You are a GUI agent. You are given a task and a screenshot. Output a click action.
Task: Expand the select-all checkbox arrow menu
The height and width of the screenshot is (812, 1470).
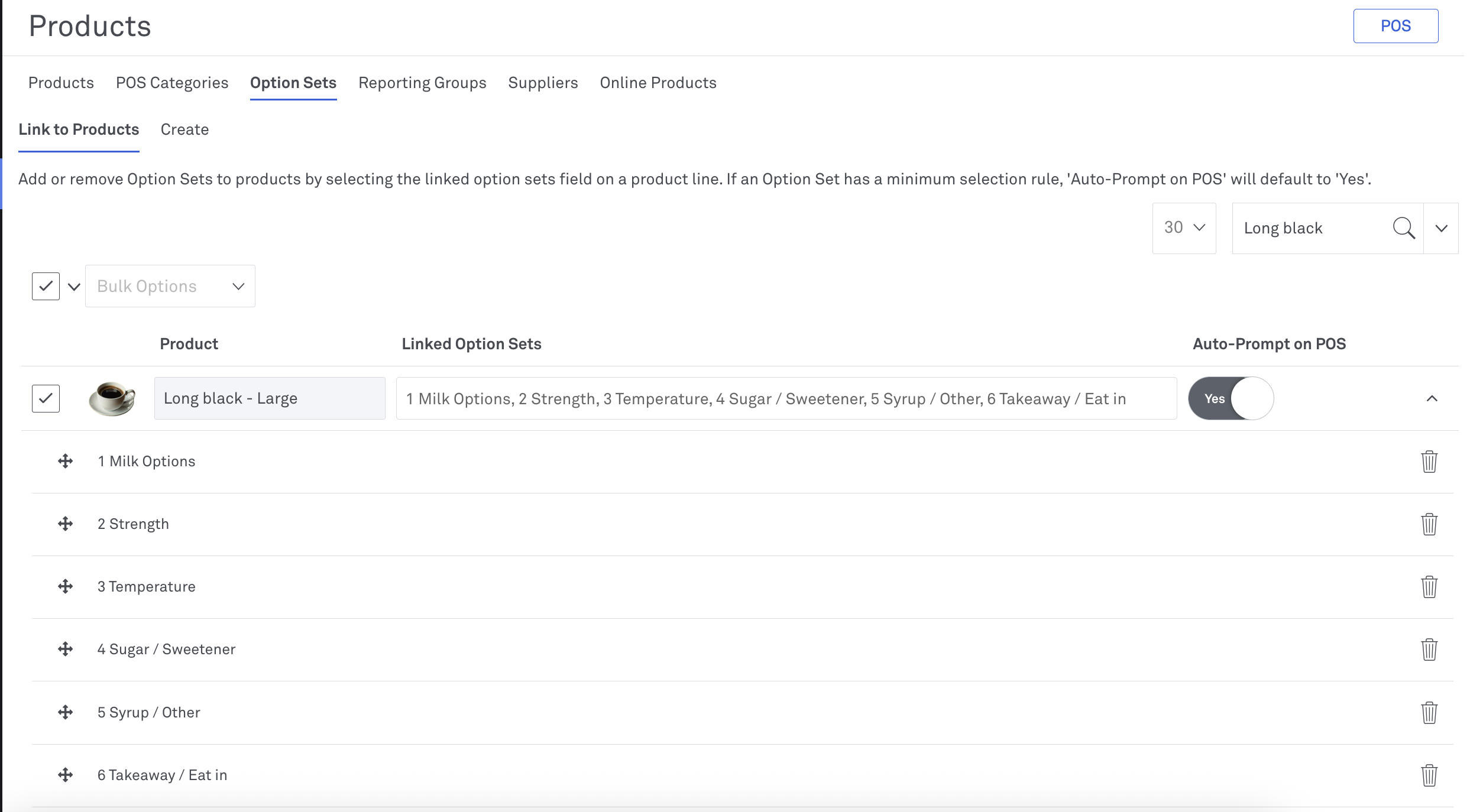pyautogui.click(x=74, y=287)
